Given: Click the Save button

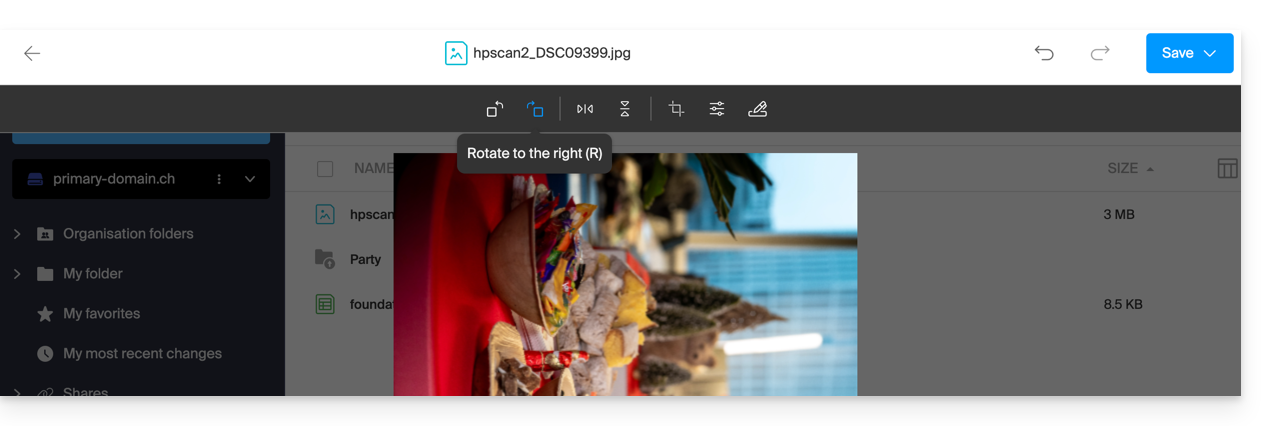Looking at the screenshot, I should (x=1176, y=53).
